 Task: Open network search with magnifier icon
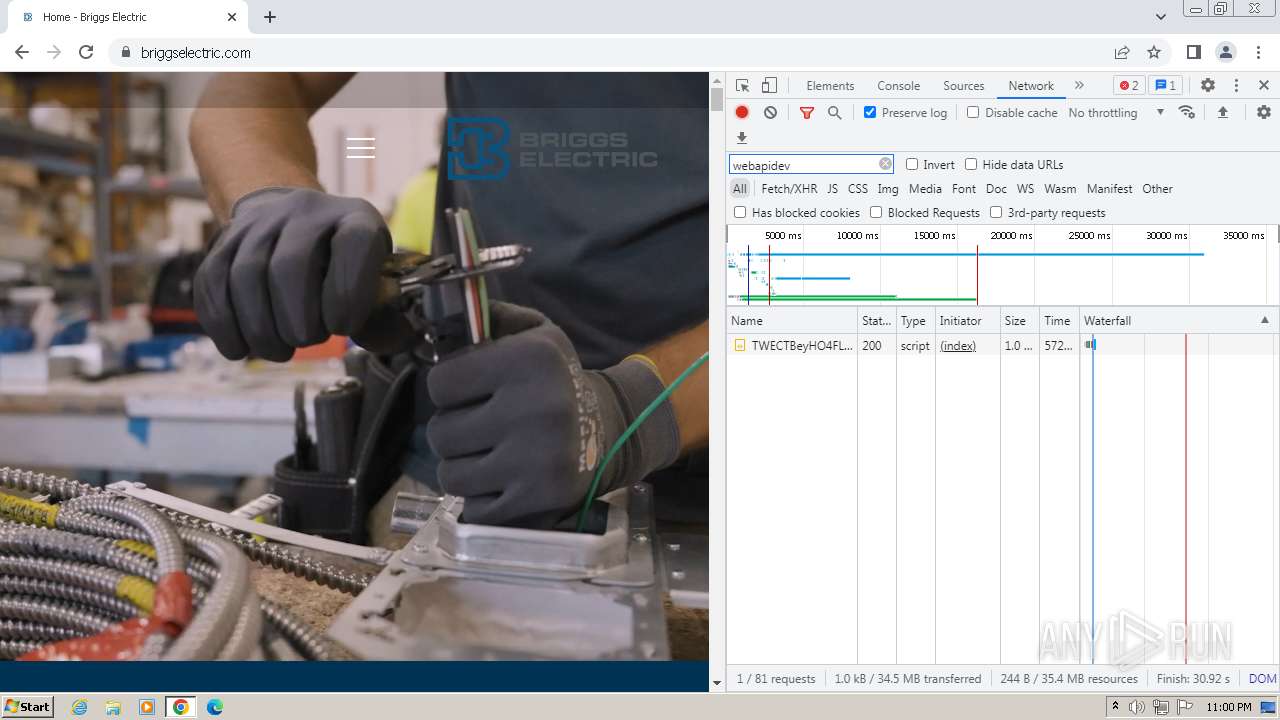tap(834, 113)
